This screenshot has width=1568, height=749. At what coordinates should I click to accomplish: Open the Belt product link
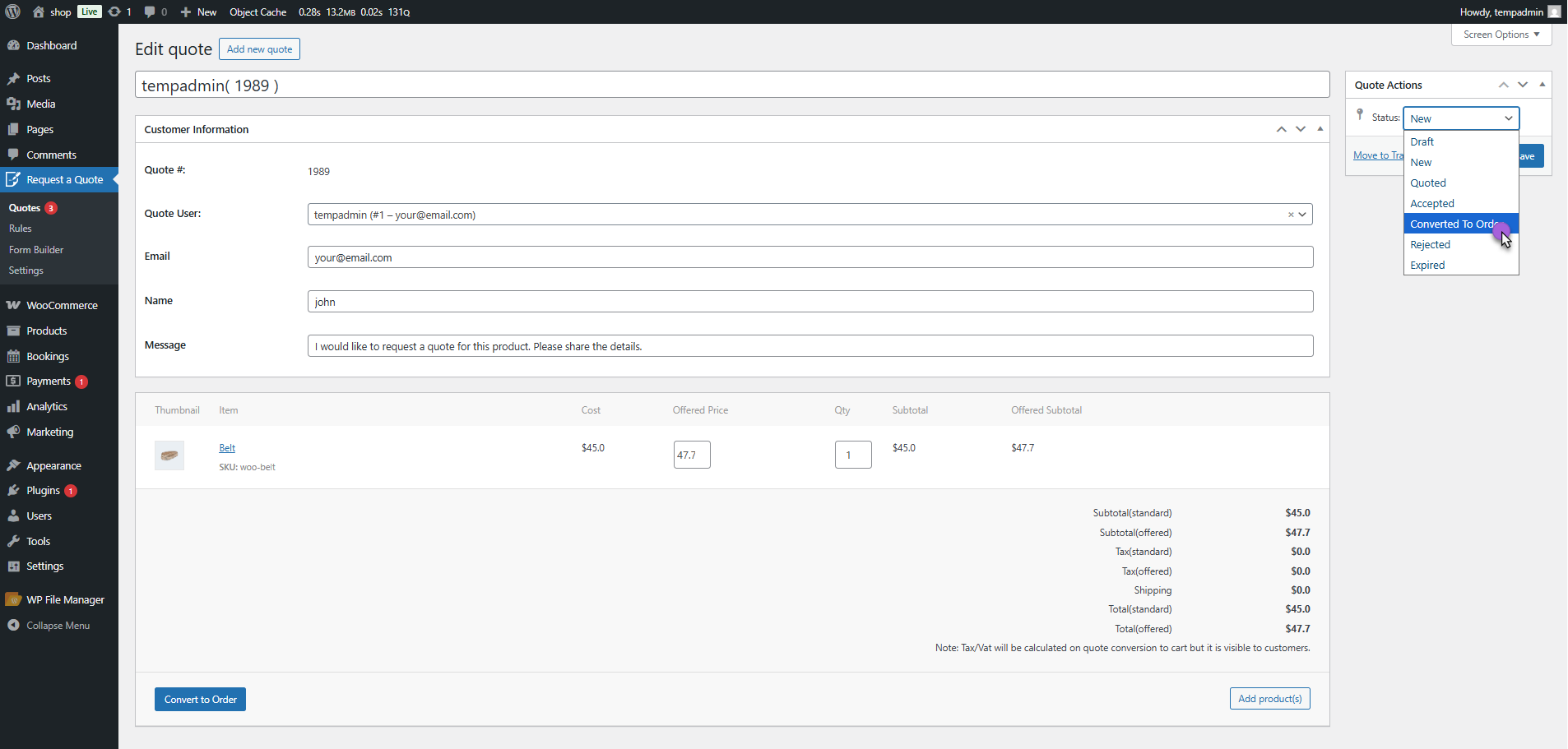227,448
